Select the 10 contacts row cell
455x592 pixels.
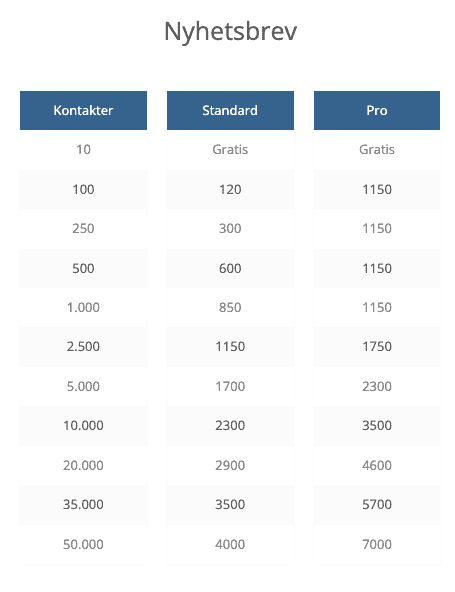click(x=83, y=150)
